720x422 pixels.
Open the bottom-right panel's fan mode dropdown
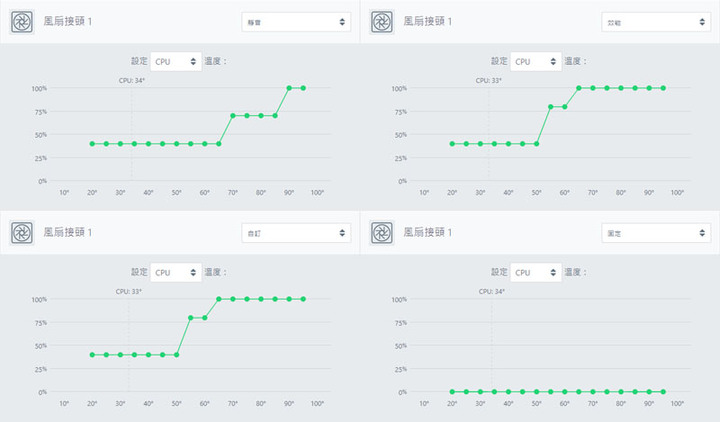tap(656, 233)
